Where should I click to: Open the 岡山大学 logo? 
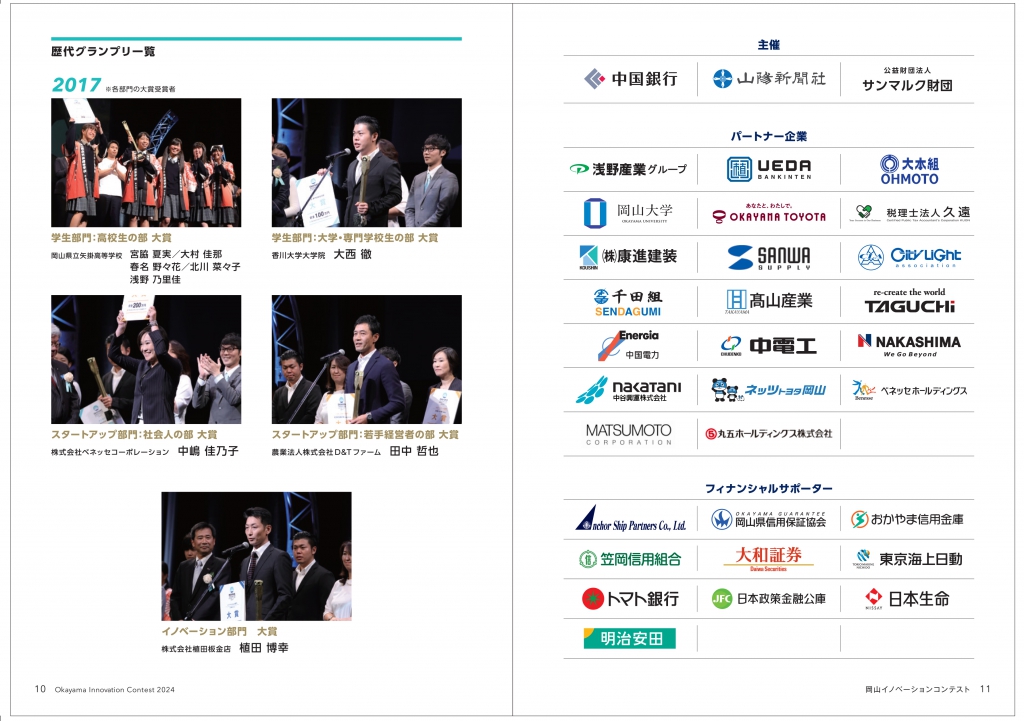click(x=628, y=213)
